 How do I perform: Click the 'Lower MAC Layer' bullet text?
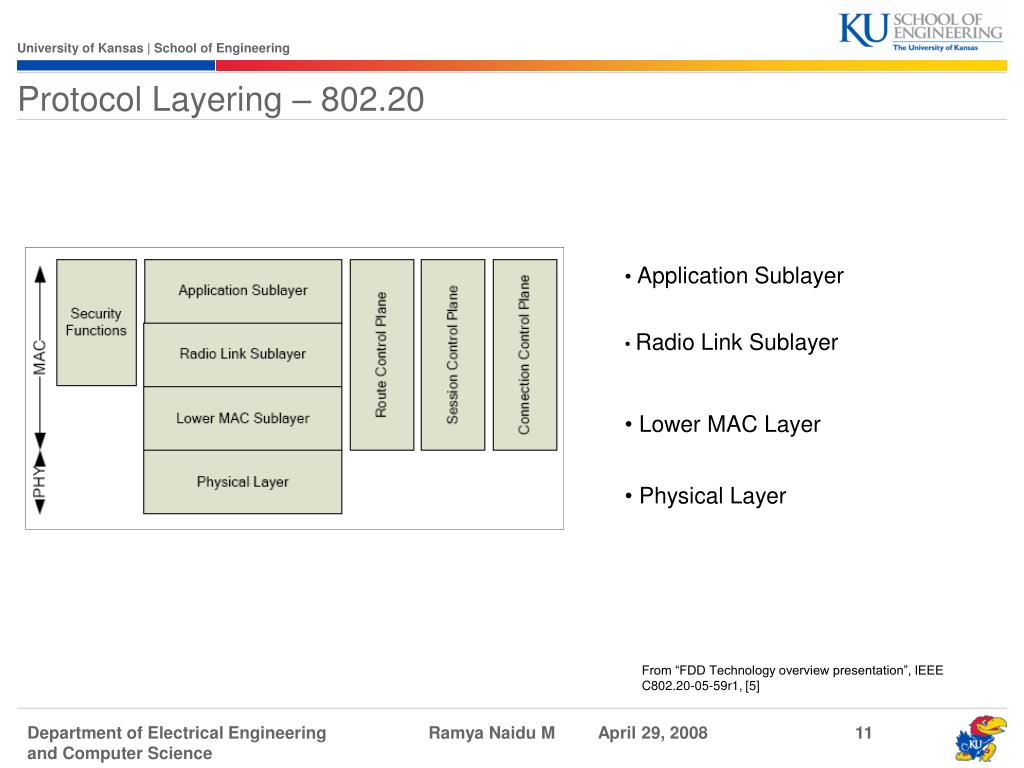click(729, 424)
